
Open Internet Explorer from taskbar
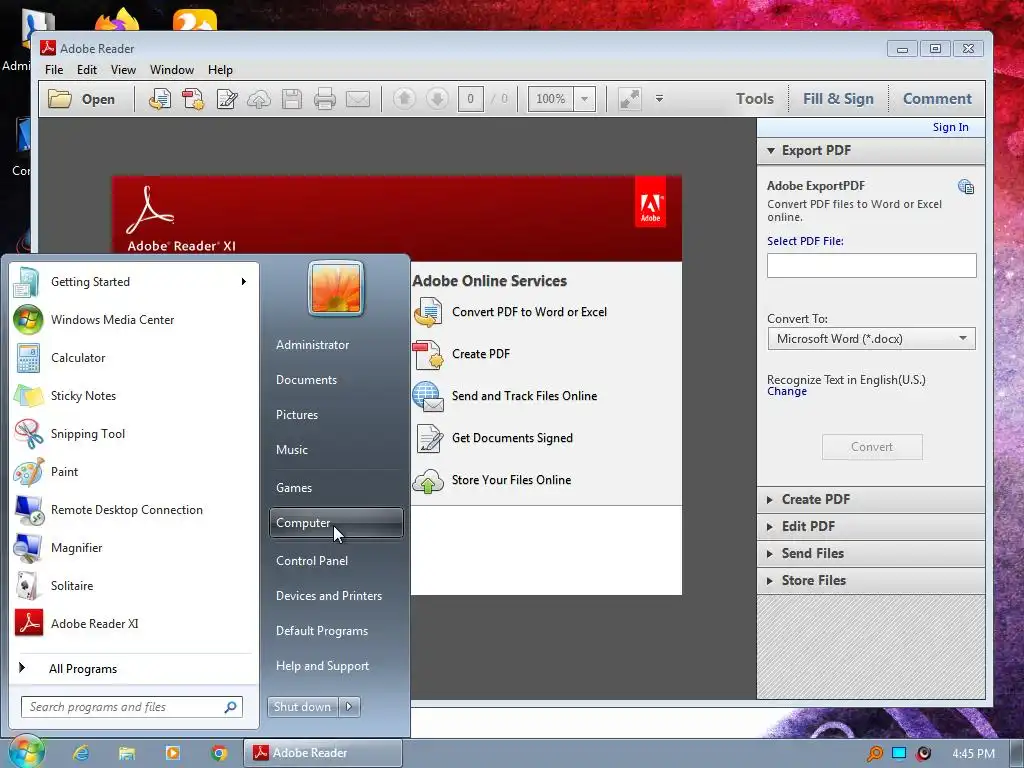81,753
